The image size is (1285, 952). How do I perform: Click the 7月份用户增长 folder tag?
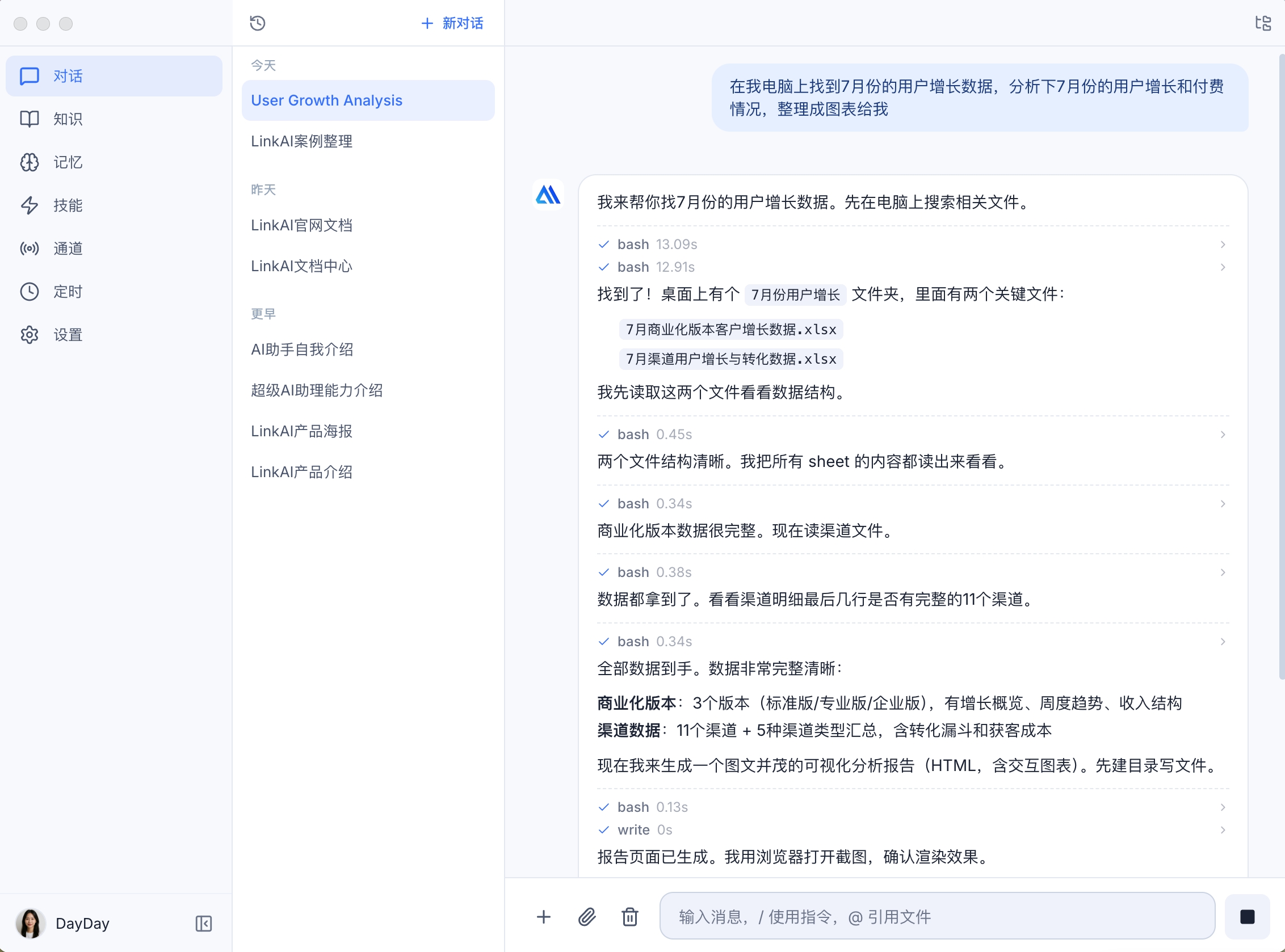(795, 294)
